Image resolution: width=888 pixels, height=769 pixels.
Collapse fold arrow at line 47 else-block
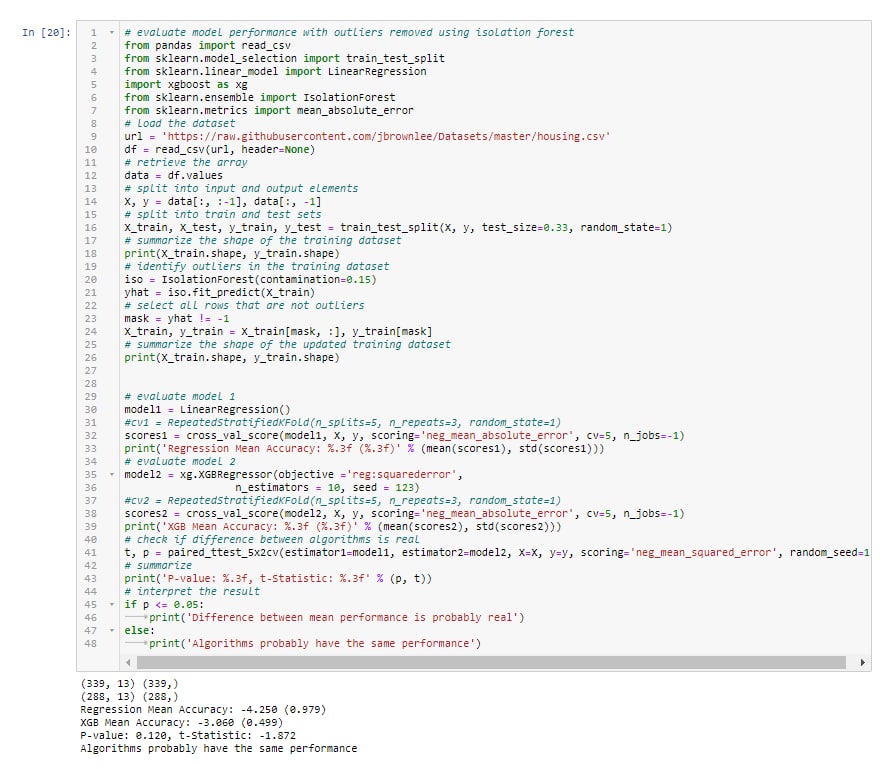coord(112,631)
